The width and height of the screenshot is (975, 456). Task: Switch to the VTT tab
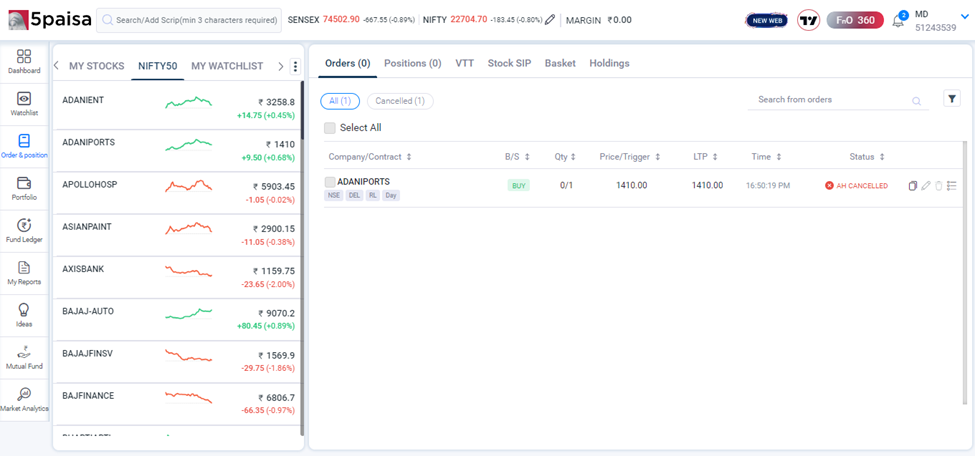tap(464, 63)
